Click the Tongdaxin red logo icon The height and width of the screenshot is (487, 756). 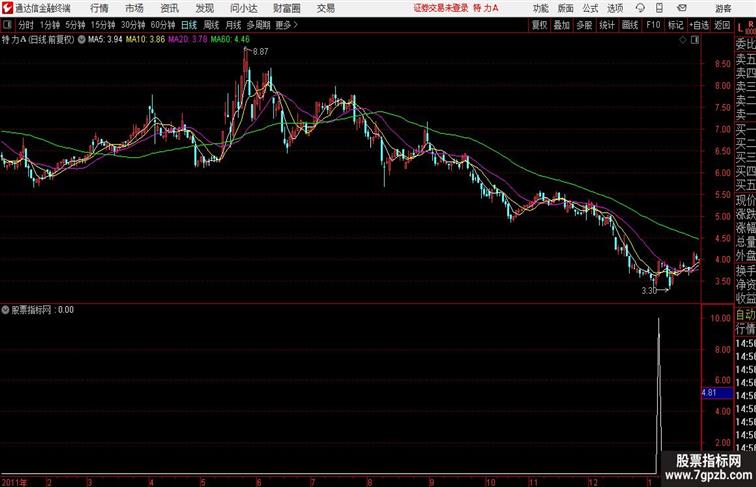tap(7, 8)
